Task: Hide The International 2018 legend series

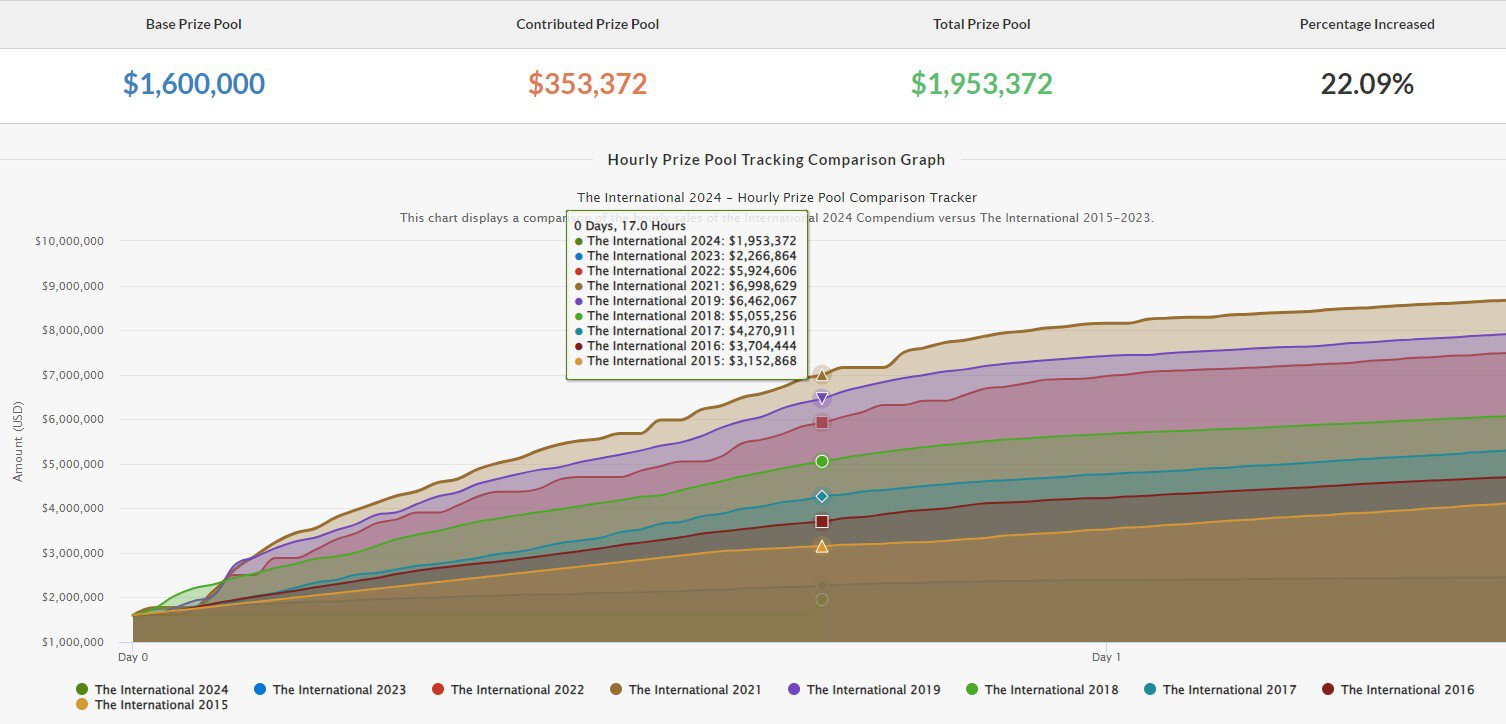Action: (x=1042, y=690)
